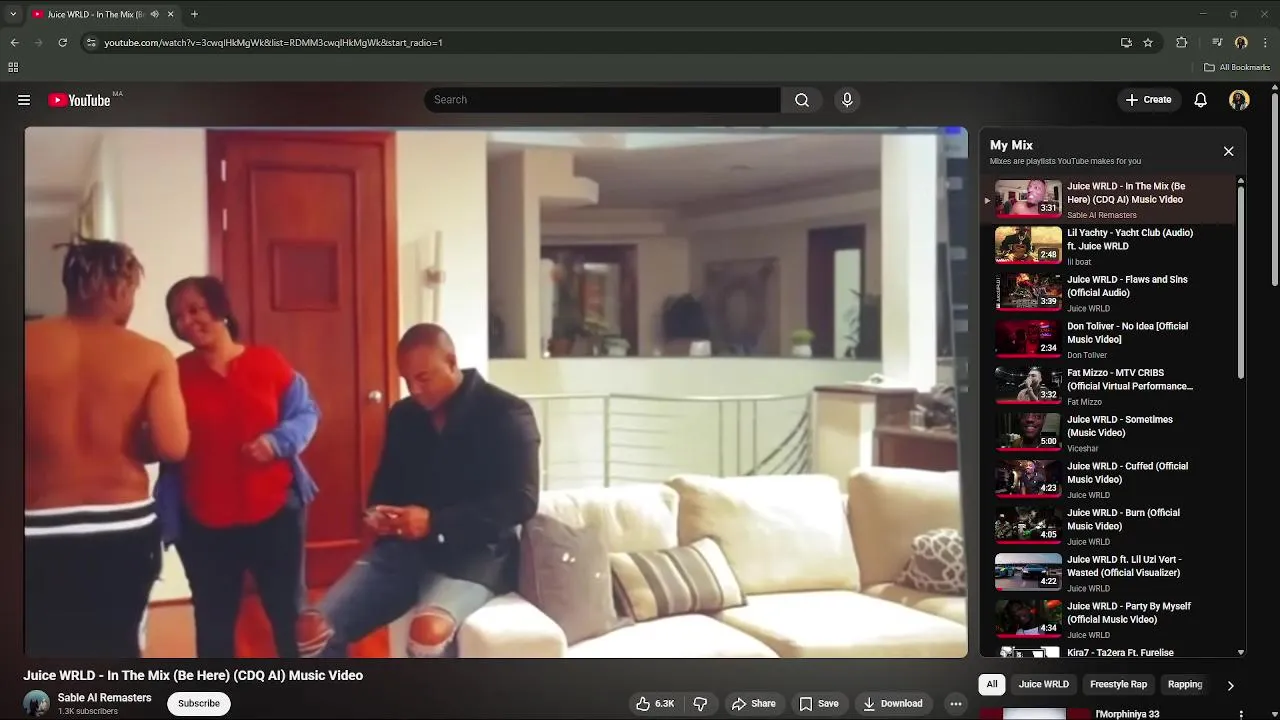Play Juice WRLD - Sometimes thumbnail
1280x720 pixels.
(x=1028, y=432)
